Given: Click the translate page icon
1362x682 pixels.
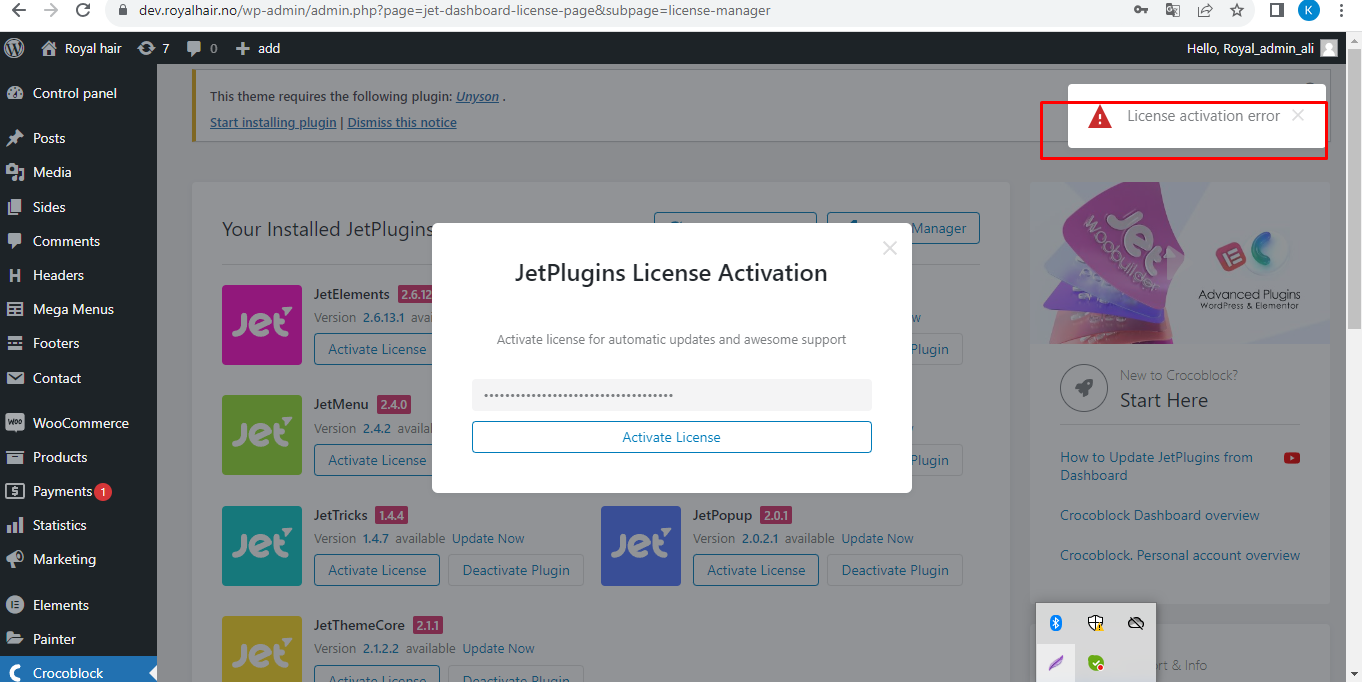Looking at the screenshot, I should 1173,10.
